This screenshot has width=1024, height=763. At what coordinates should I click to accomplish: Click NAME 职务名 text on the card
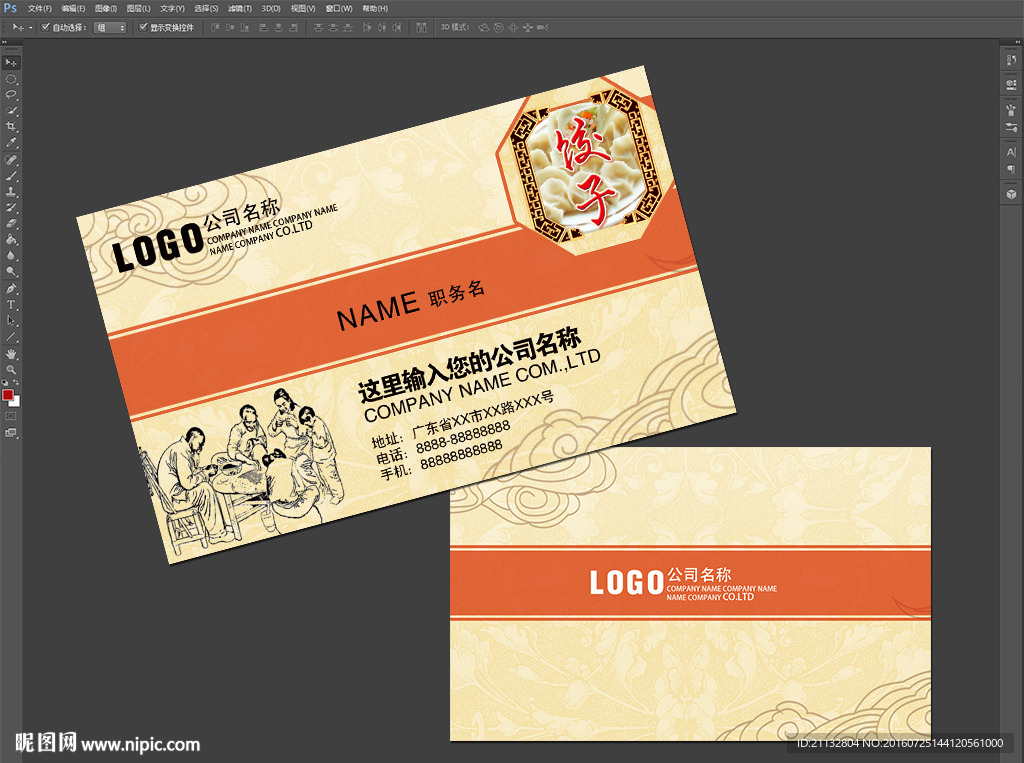tap(411, 304)
